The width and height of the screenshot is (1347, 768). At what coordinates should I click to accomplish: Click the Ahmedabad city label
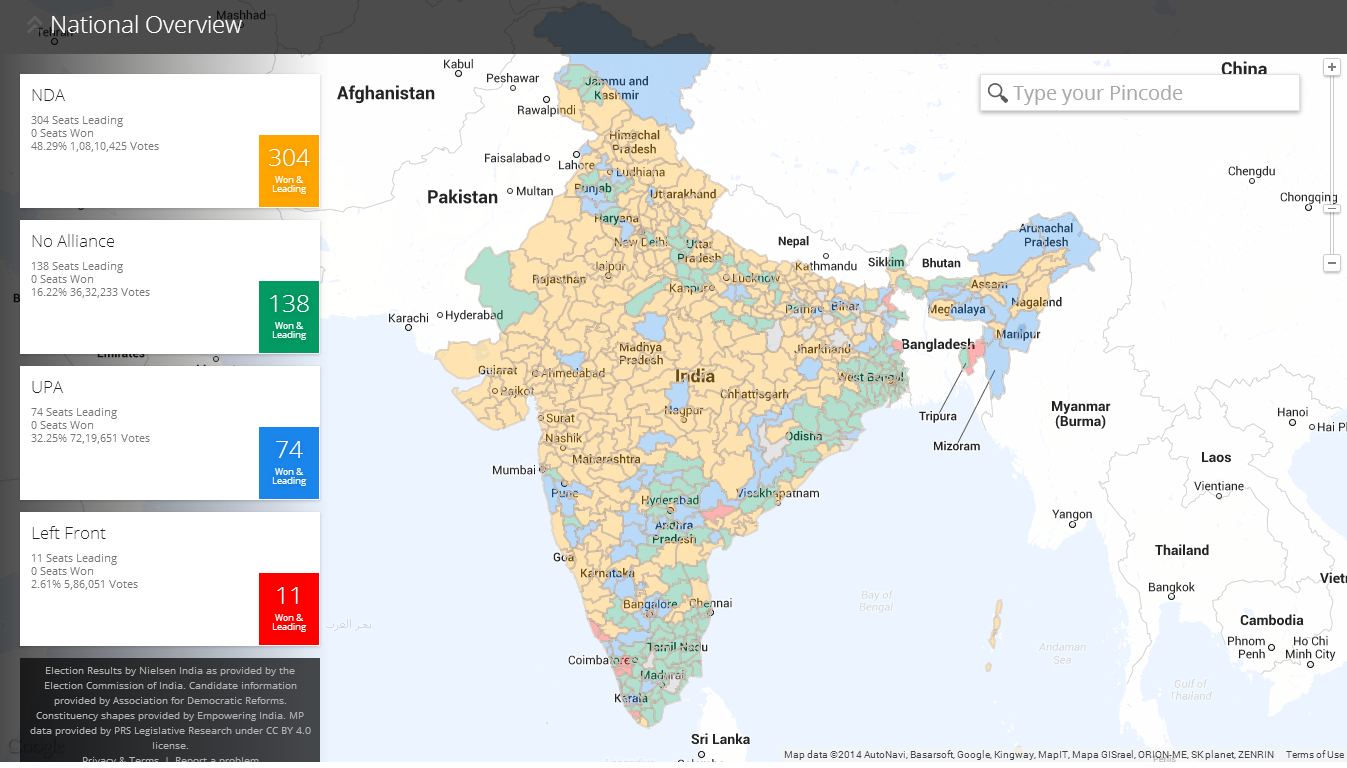[573, 372]
